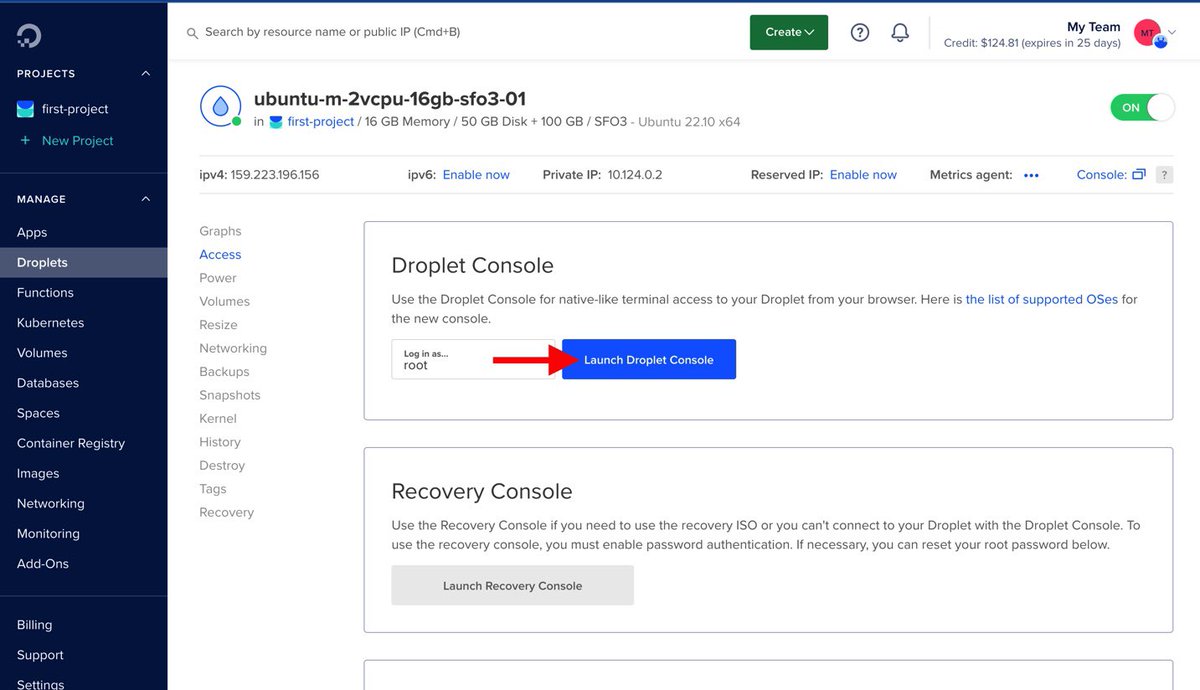Click the search magnifier icon
The height and width of the screenshot is (690, 1200).
(x=191, y=33)
